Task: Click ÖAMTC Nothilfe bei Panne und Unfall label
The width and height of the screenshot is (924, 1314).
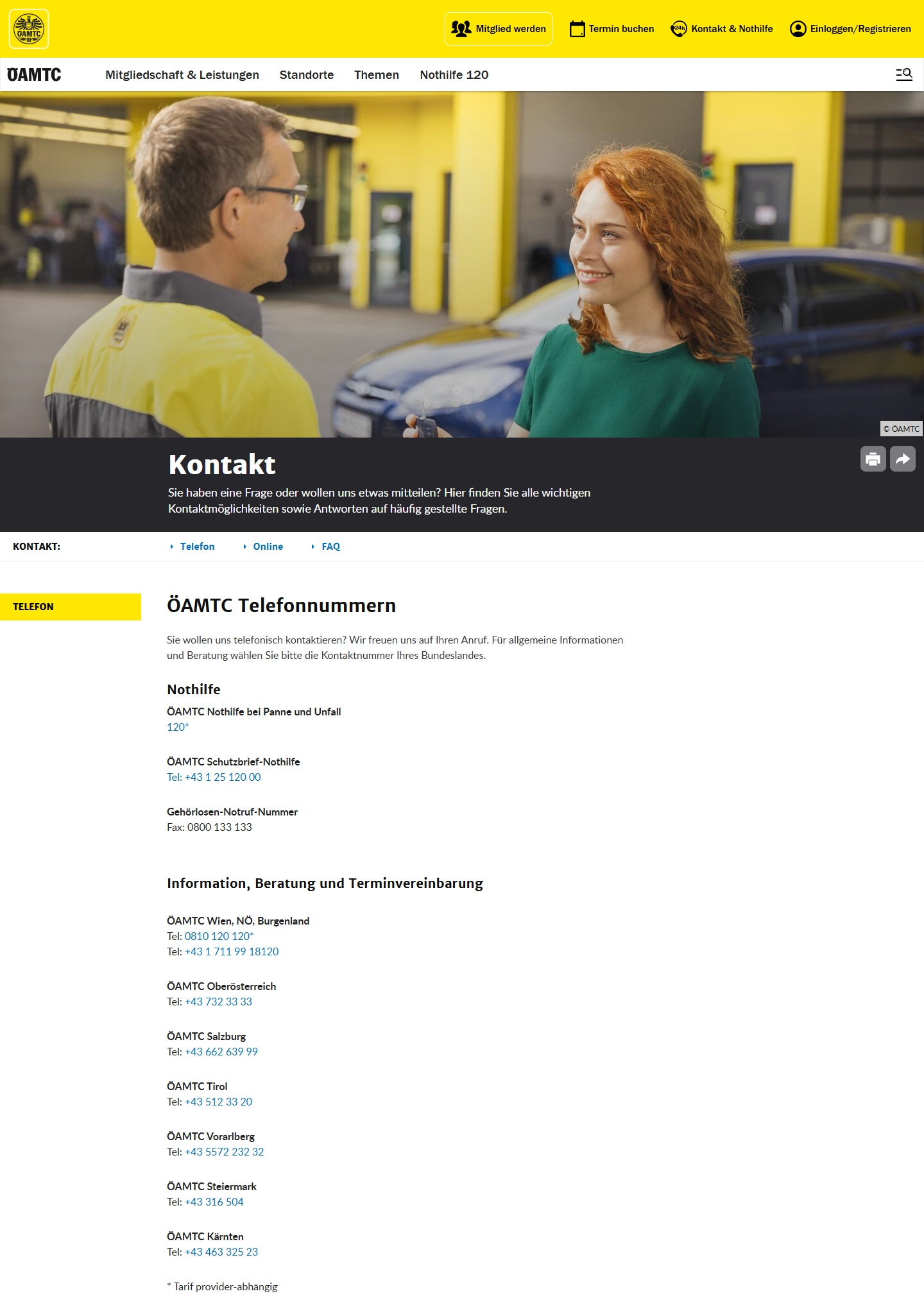Action: point(254,712)
